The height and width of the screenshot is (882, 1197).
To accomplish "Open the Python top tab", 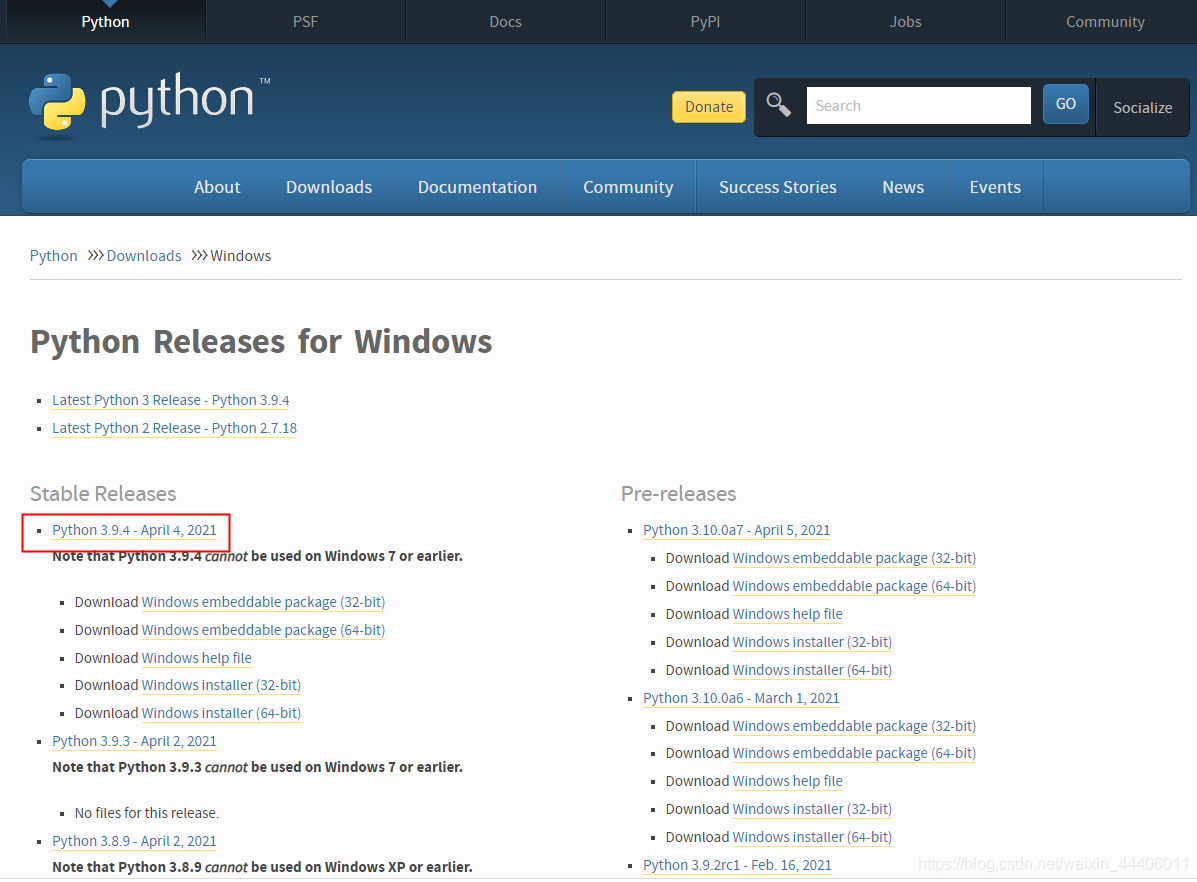I will point(105,21).
